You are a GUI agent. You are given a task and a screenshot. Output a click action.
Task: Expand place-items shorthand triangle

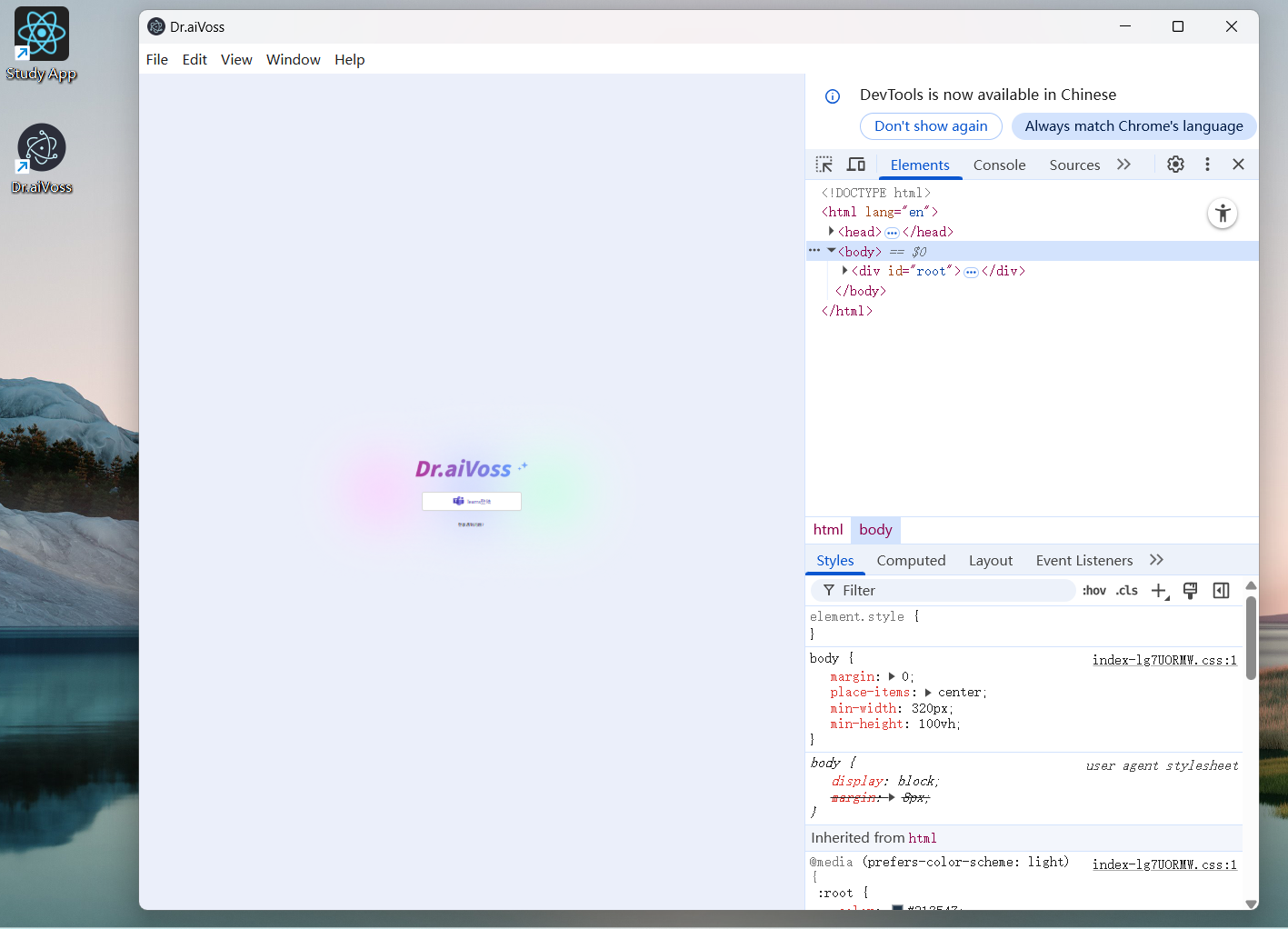928,693
